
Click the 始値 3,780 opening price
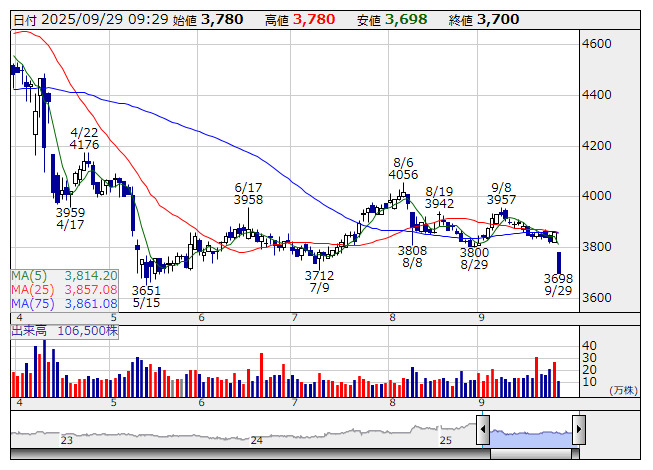tap(208, 20)
